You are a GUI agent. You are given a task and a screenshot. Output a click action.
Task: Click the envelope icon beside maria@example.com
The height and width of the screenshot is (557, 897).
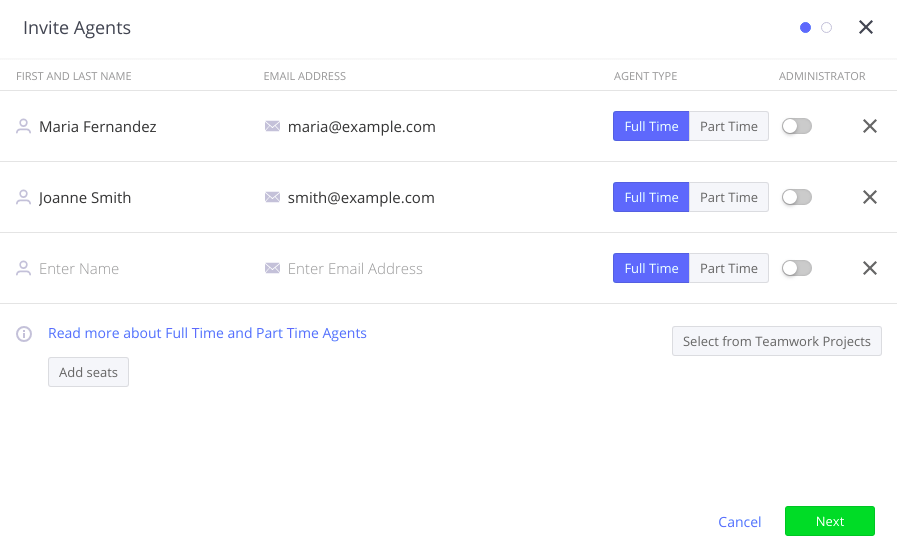[272, 127]
